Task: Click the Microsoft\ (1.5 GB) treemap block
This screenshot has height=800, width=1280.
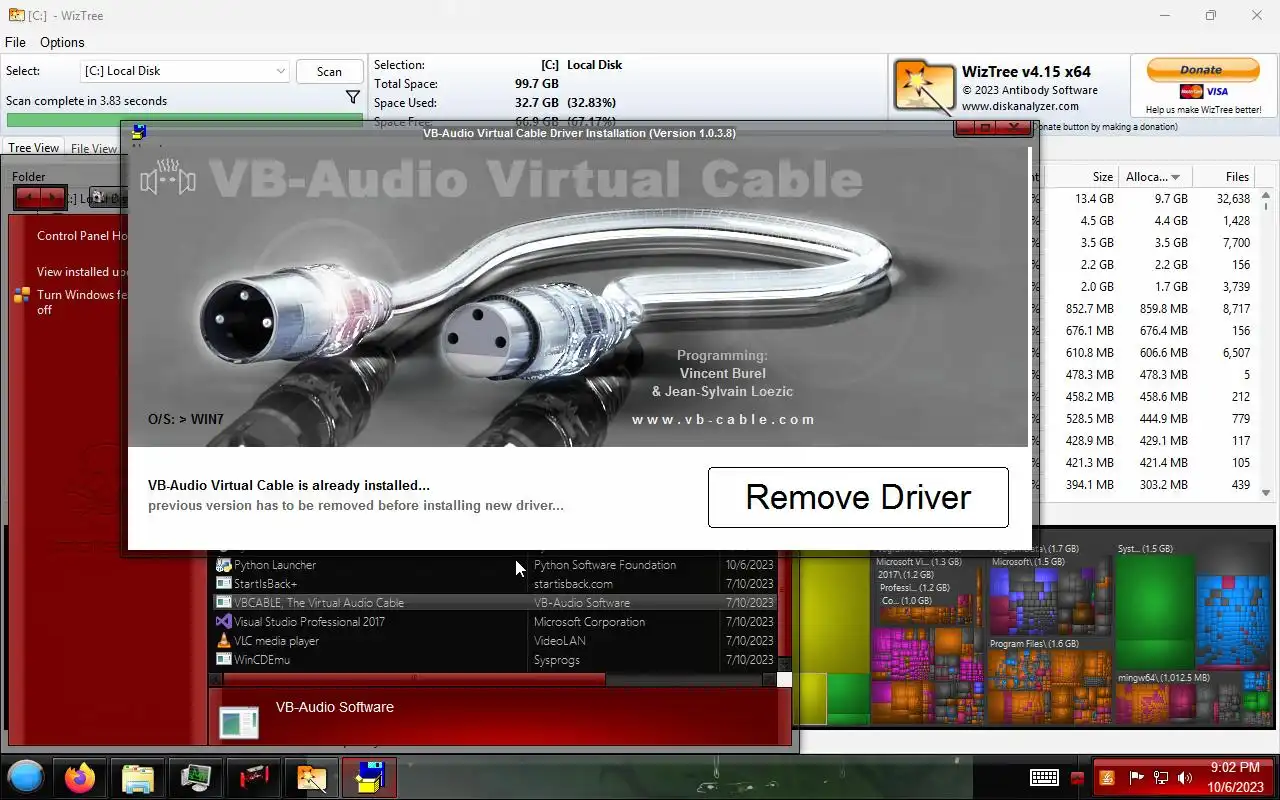Action: click(1049, 595)
